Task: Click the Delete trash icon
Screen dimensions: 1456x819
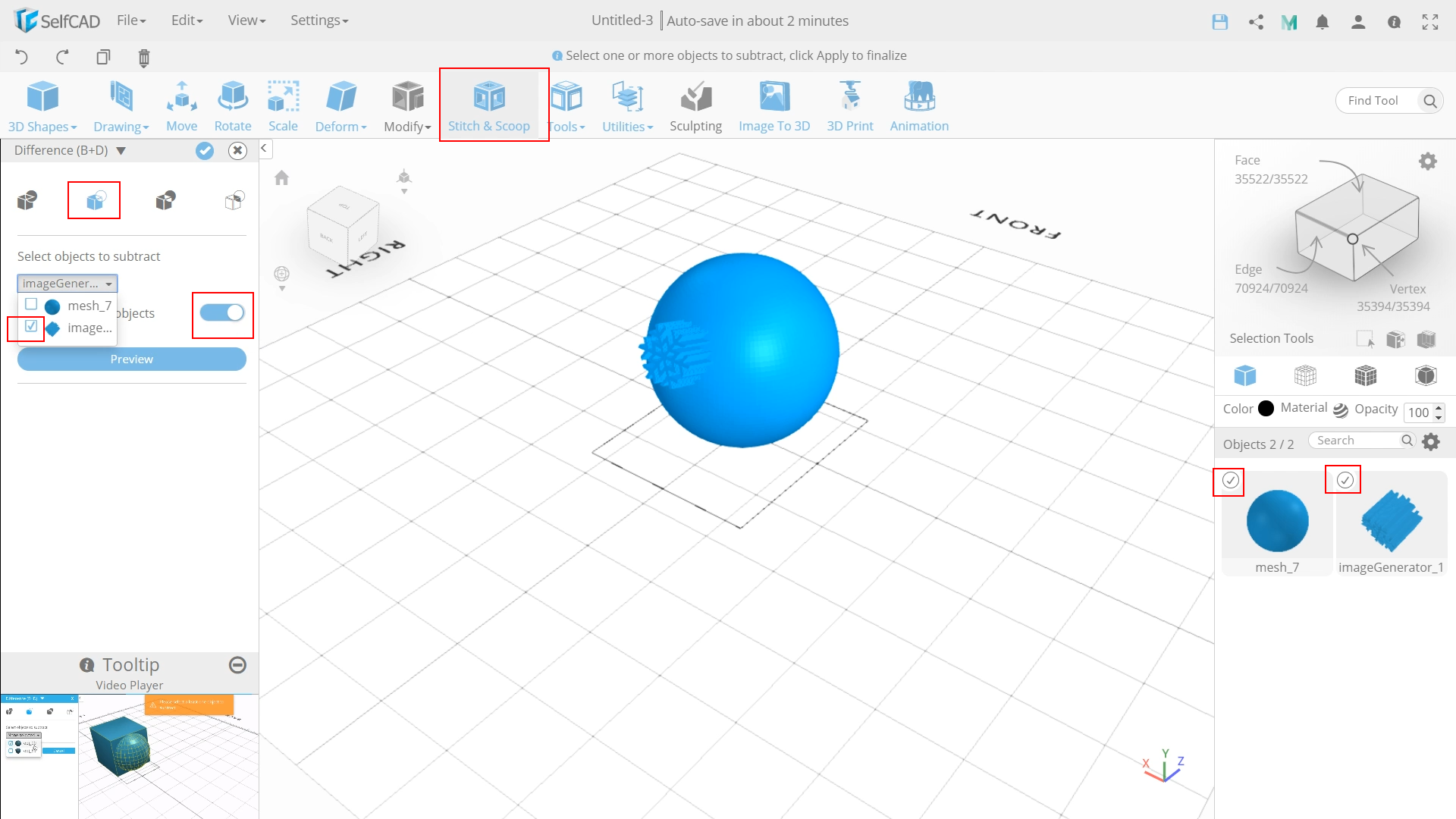Action: 144,58
